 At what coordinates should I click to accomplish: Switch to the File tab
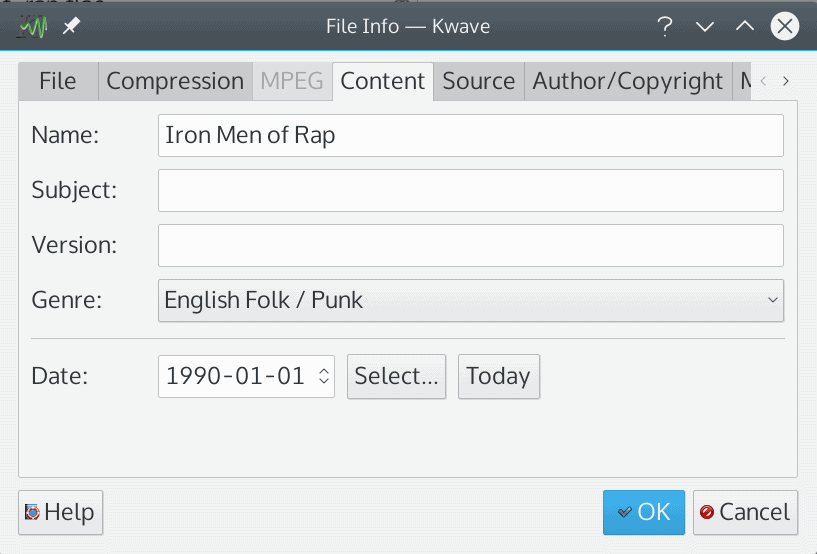coord(58,81)
